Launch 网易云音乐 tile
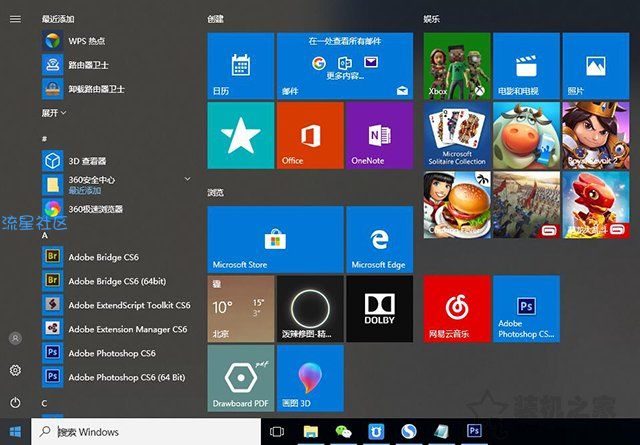640x445 pixels. pyautogui.click(x=457, y=309)
